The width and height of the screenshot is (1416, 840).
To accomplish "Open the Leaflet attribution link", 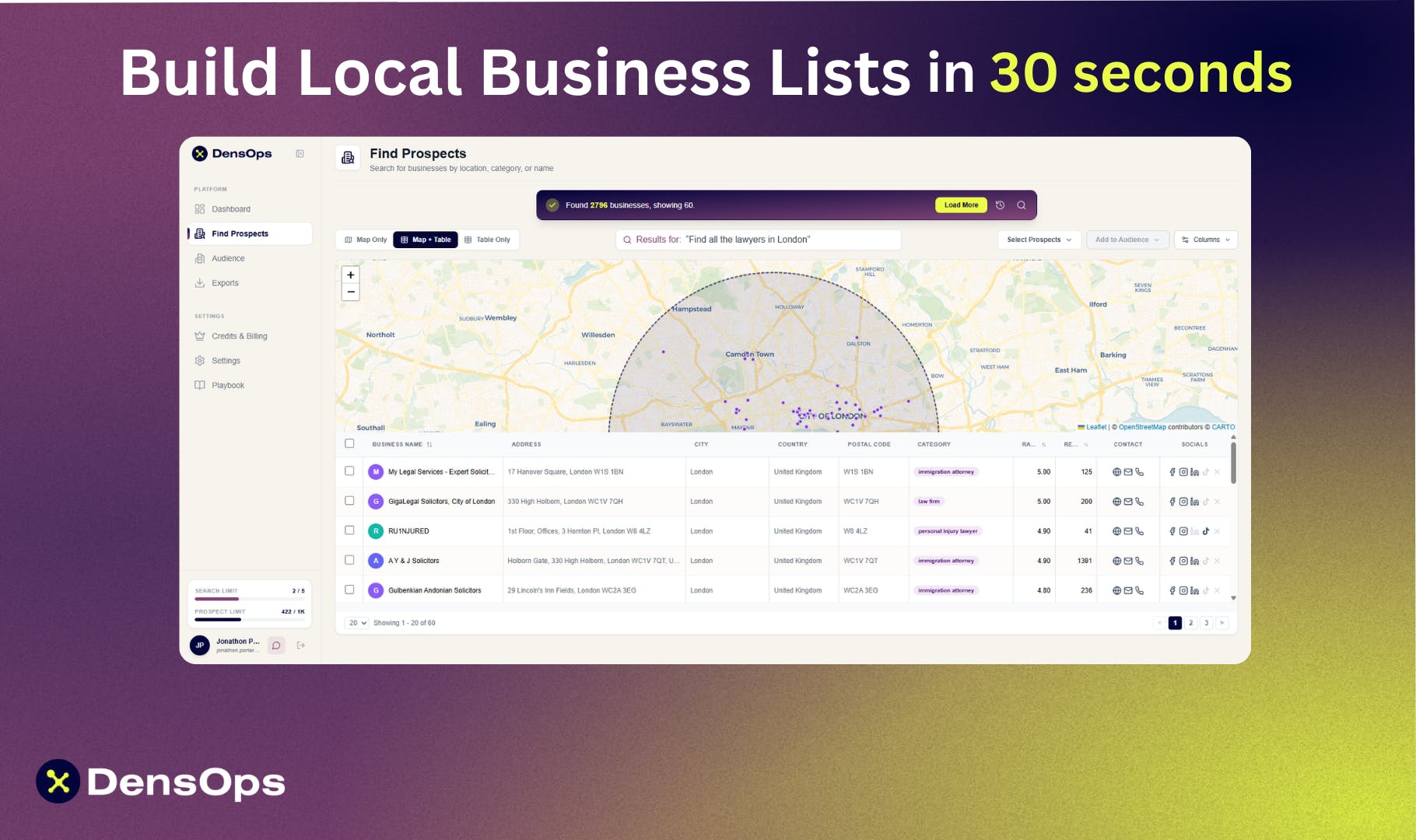I will pyautogui.click(x=1096, y=427).
